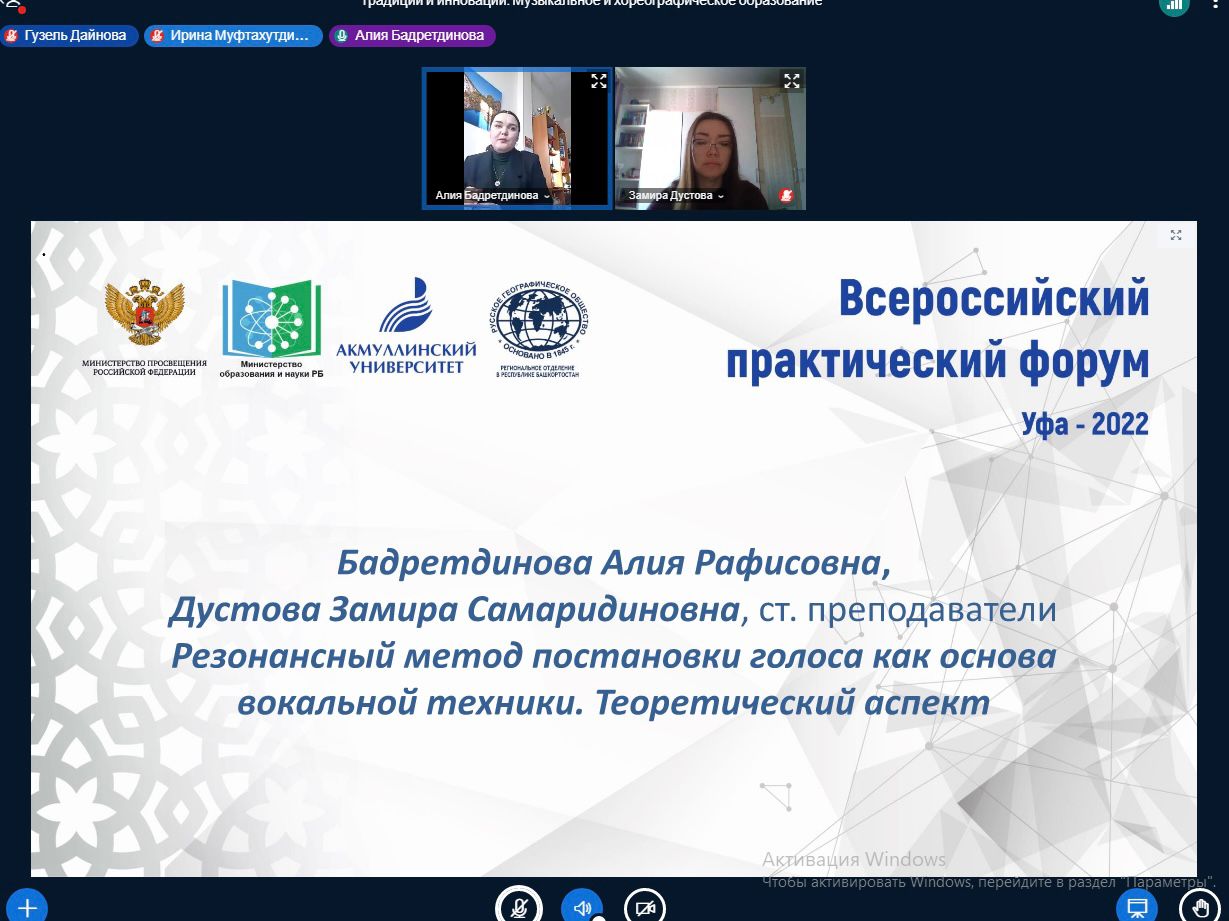1229x921 pixels.
Task: Click the blue plus Actions button
Action: [x=27, y=907]
